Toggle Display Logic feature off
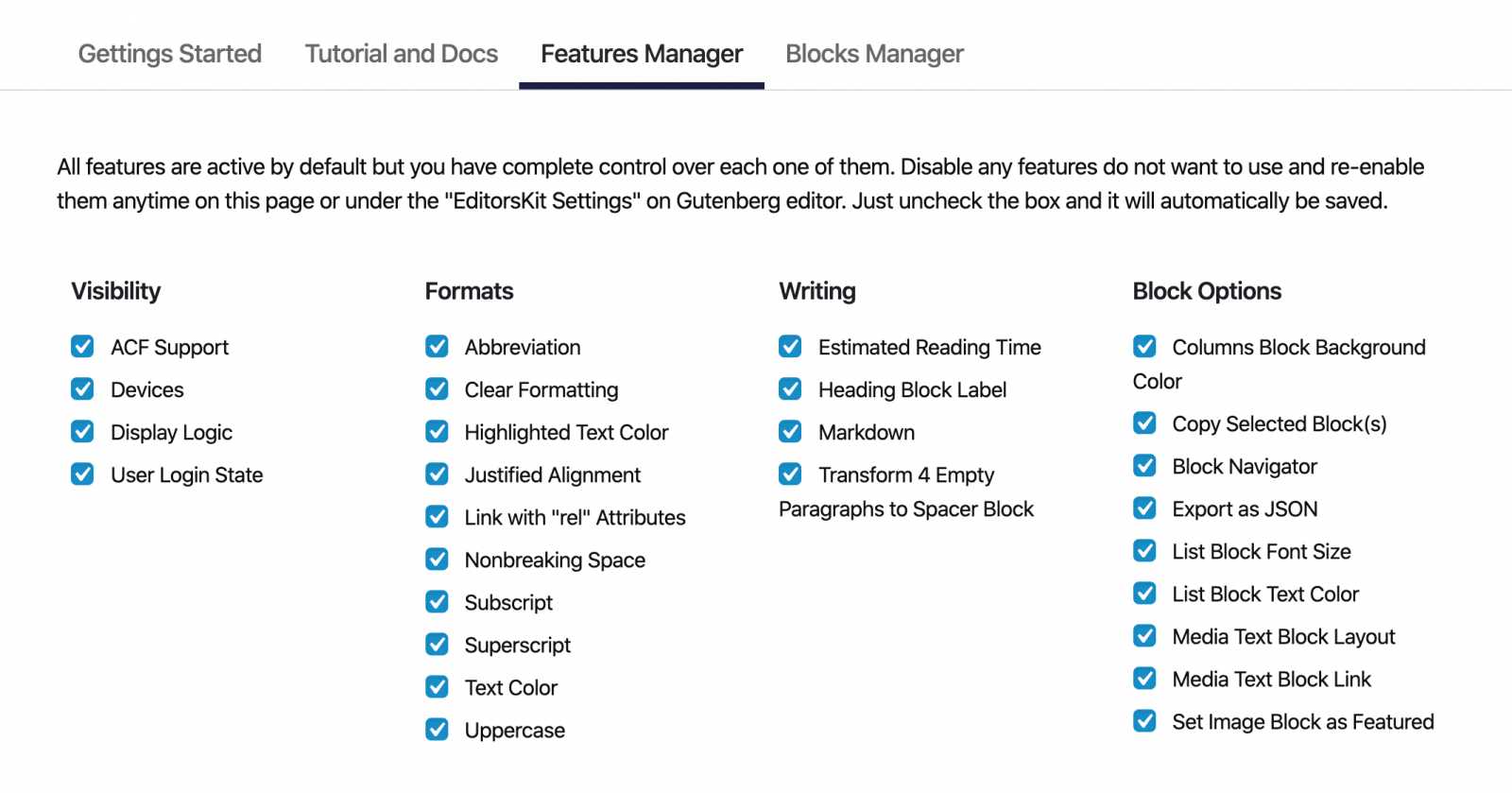This screenshot has height=793, width=1512. pyautogui.click(x=82, y=432)
